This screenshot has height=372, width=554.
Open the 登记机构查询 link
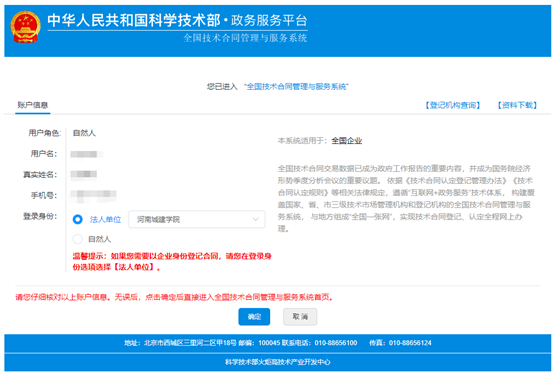pyautogui.click(x=453, y=105)
